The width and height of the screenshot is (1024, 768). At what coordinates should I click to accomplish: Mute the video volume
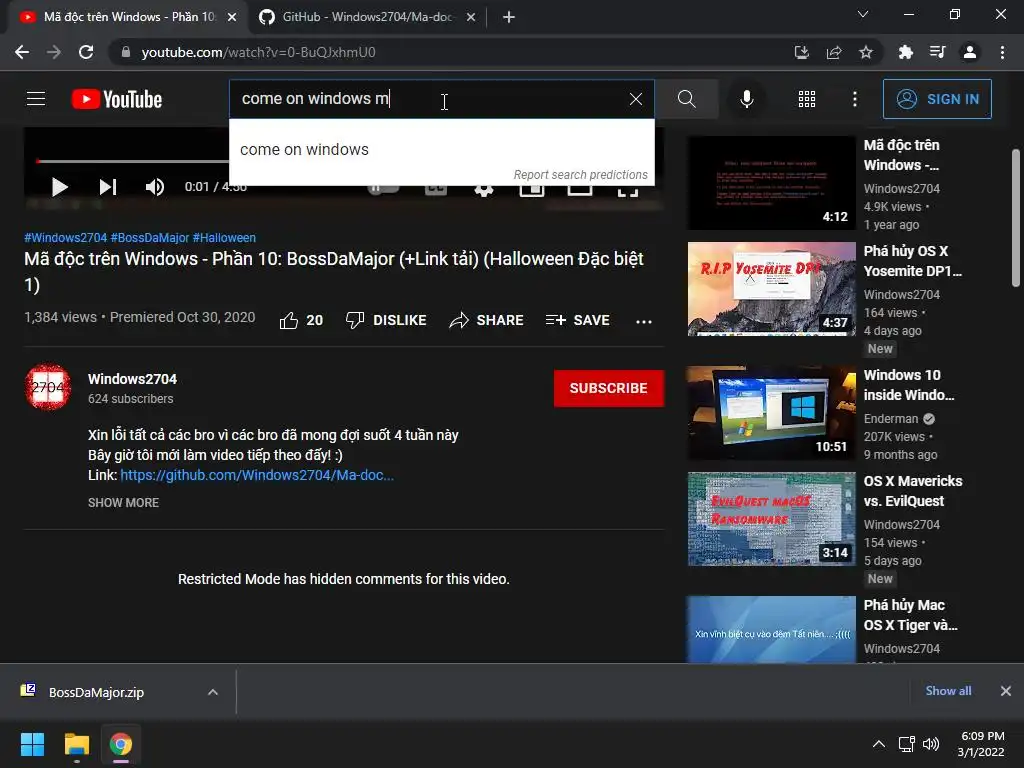pyautogui.click(x=155, y=187)
